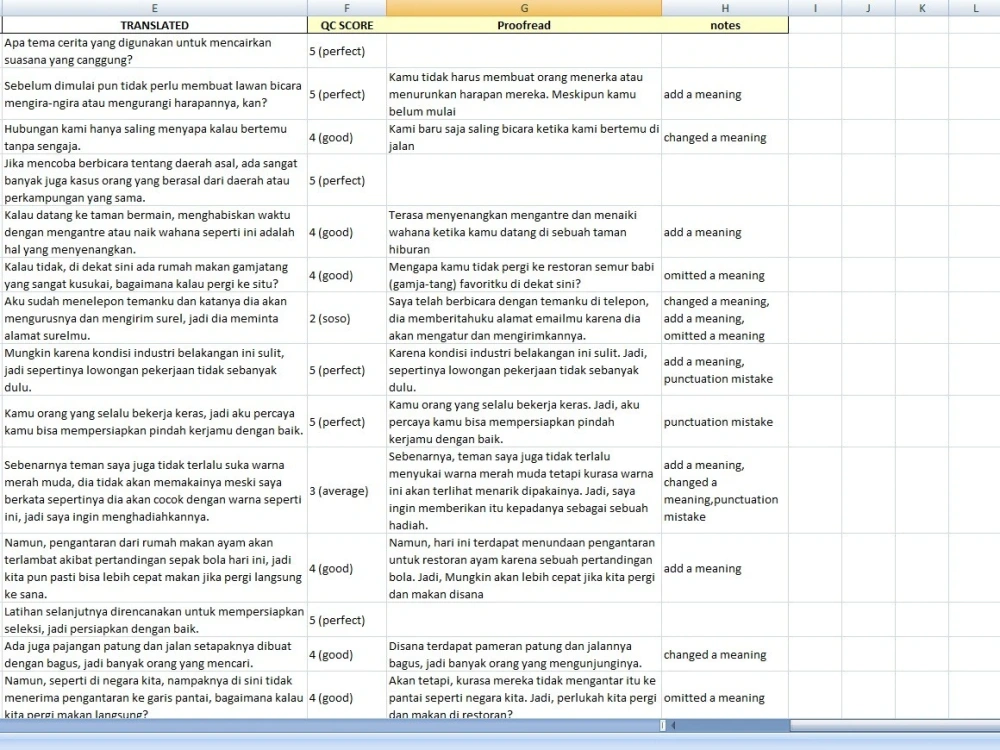Select cell 'Aku sudah menelepon temanku'

154,318
